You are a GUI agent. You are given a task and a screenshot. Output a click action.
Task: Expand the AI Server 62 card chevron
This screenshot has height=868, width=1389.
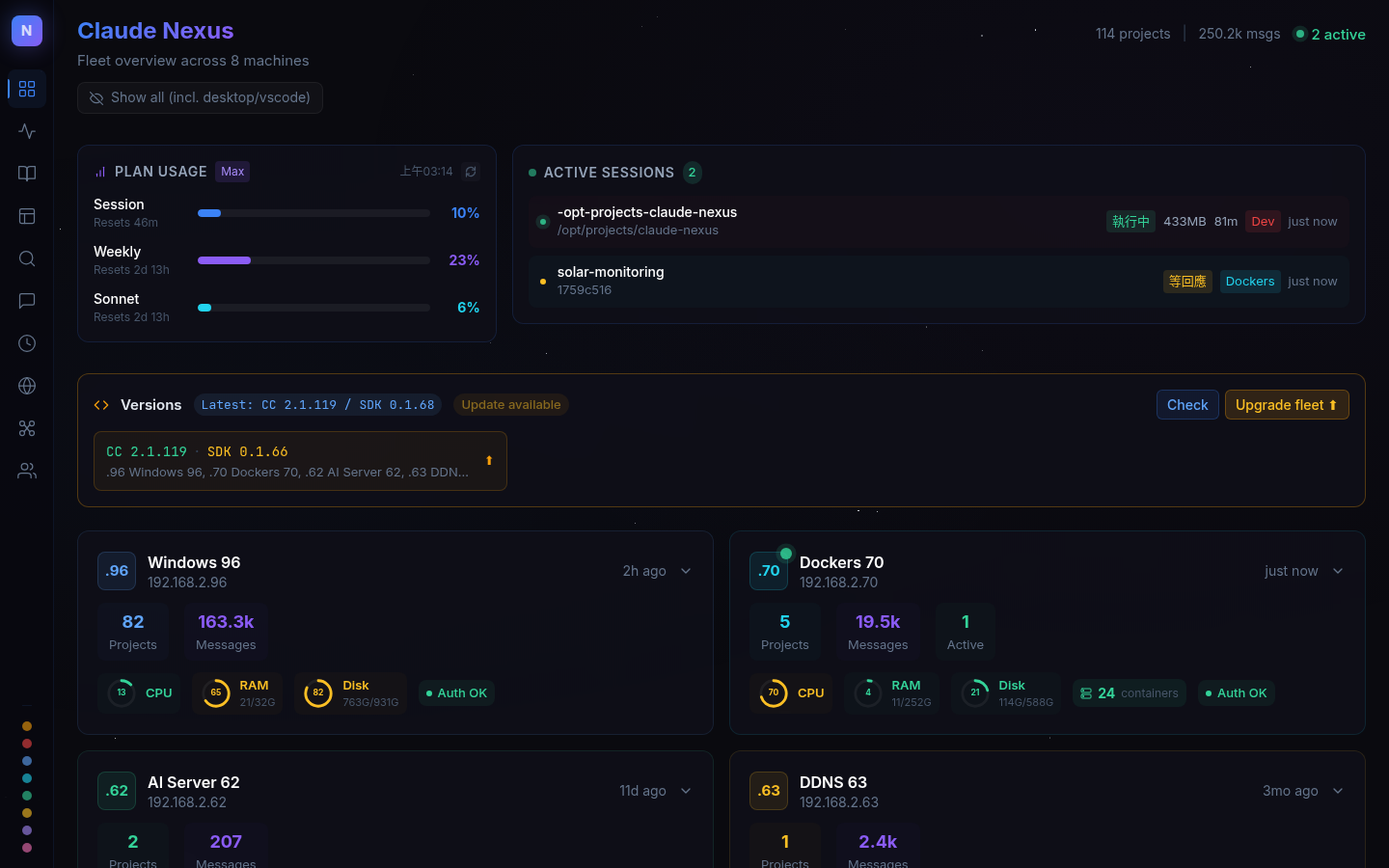point(686,791)
